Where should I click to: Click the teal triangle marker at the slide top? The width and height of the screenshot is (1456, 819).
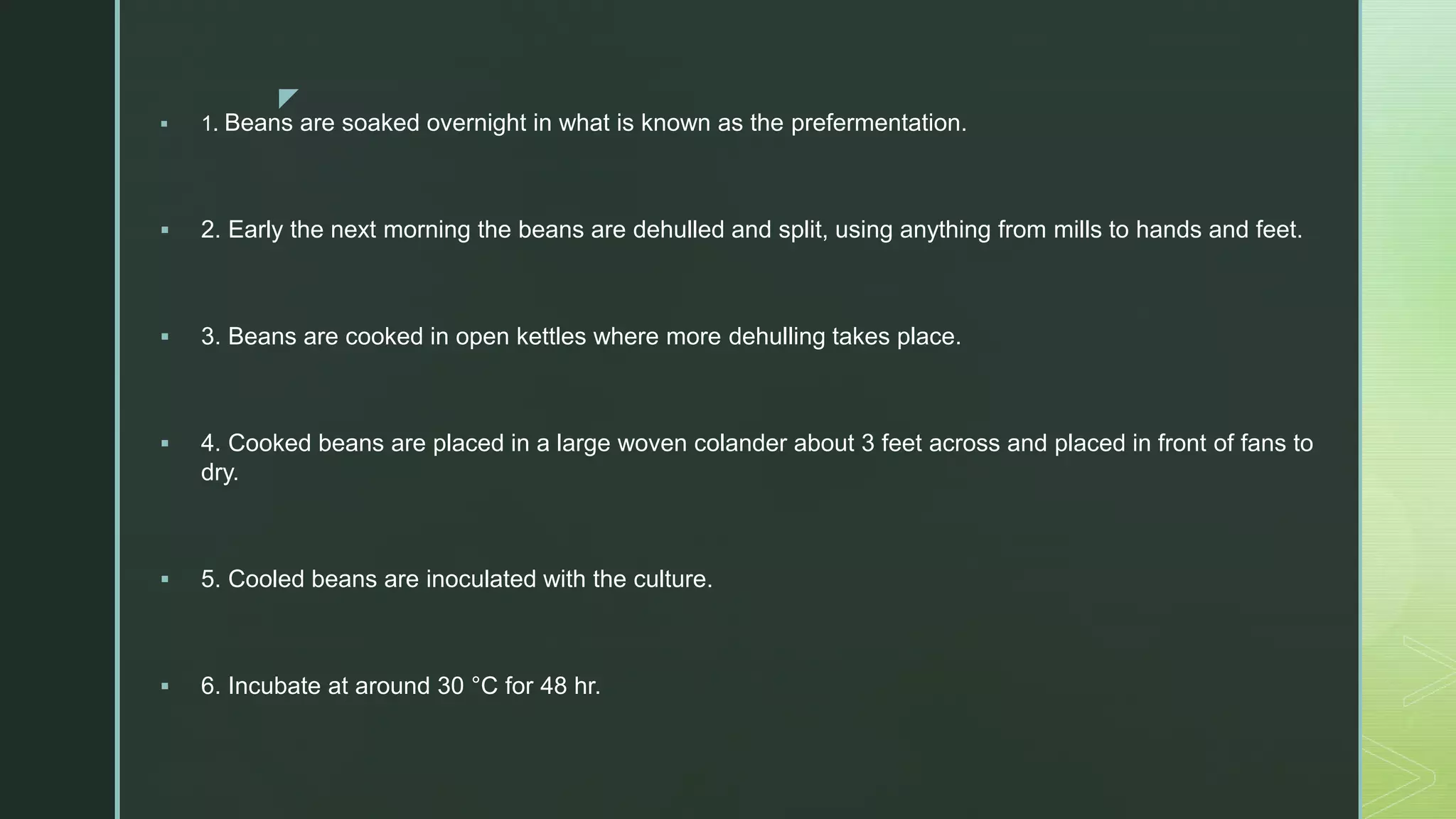(286, 97)
